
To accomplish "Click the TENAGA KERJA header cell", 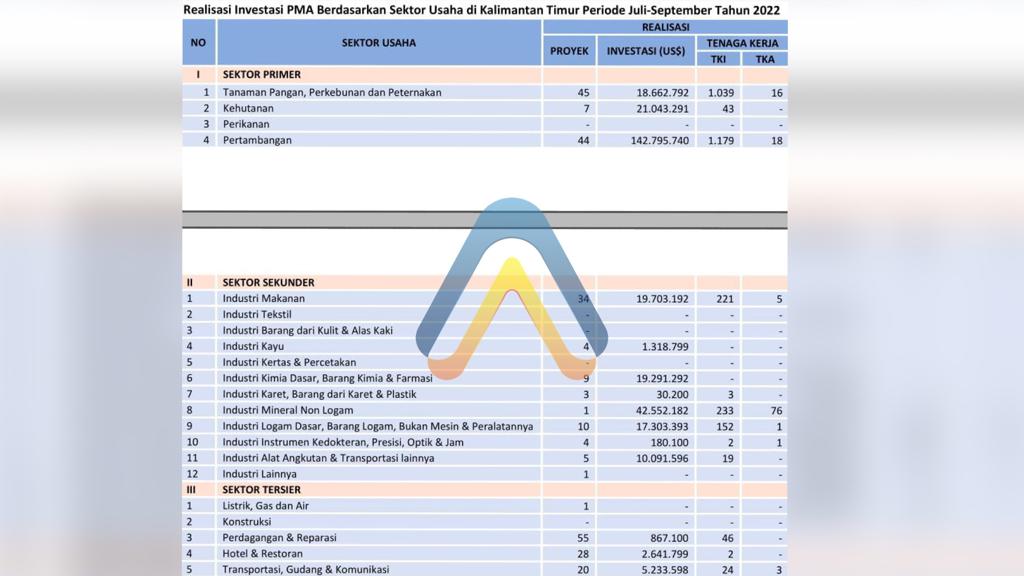I will (741, 43).
